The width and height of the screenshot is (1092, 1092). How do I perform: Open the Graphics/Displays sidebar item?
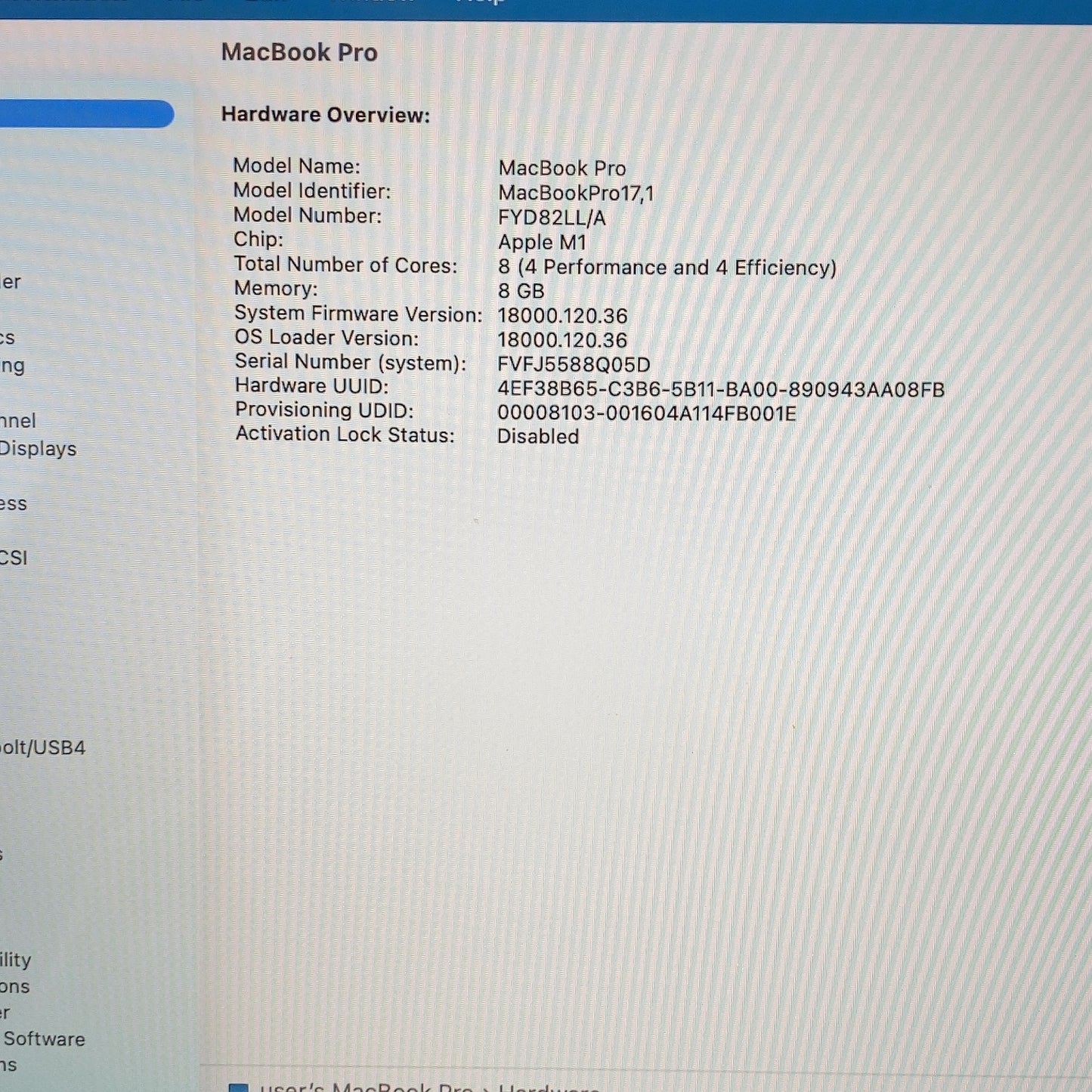pos(38,448)
